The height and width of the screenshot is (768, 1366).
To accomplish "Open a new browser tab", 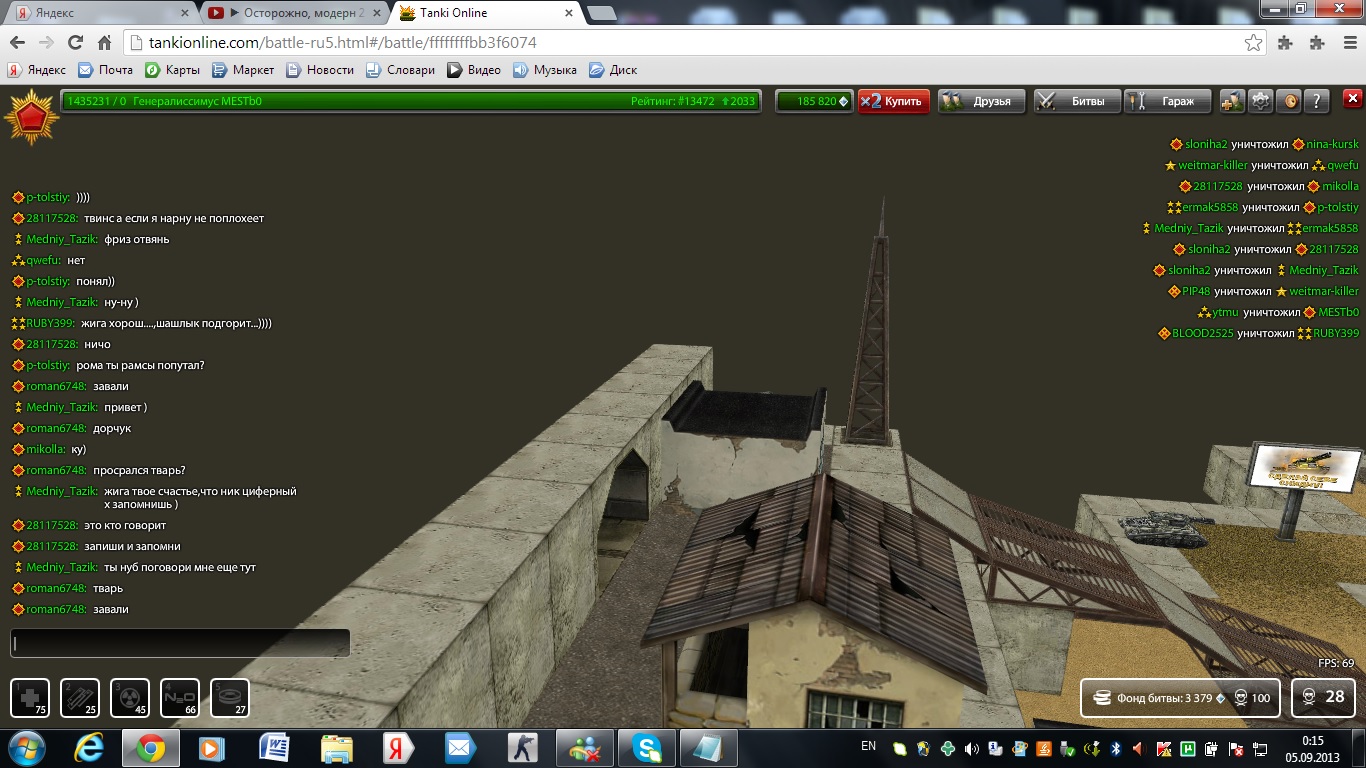I will (x=601, y=13).
